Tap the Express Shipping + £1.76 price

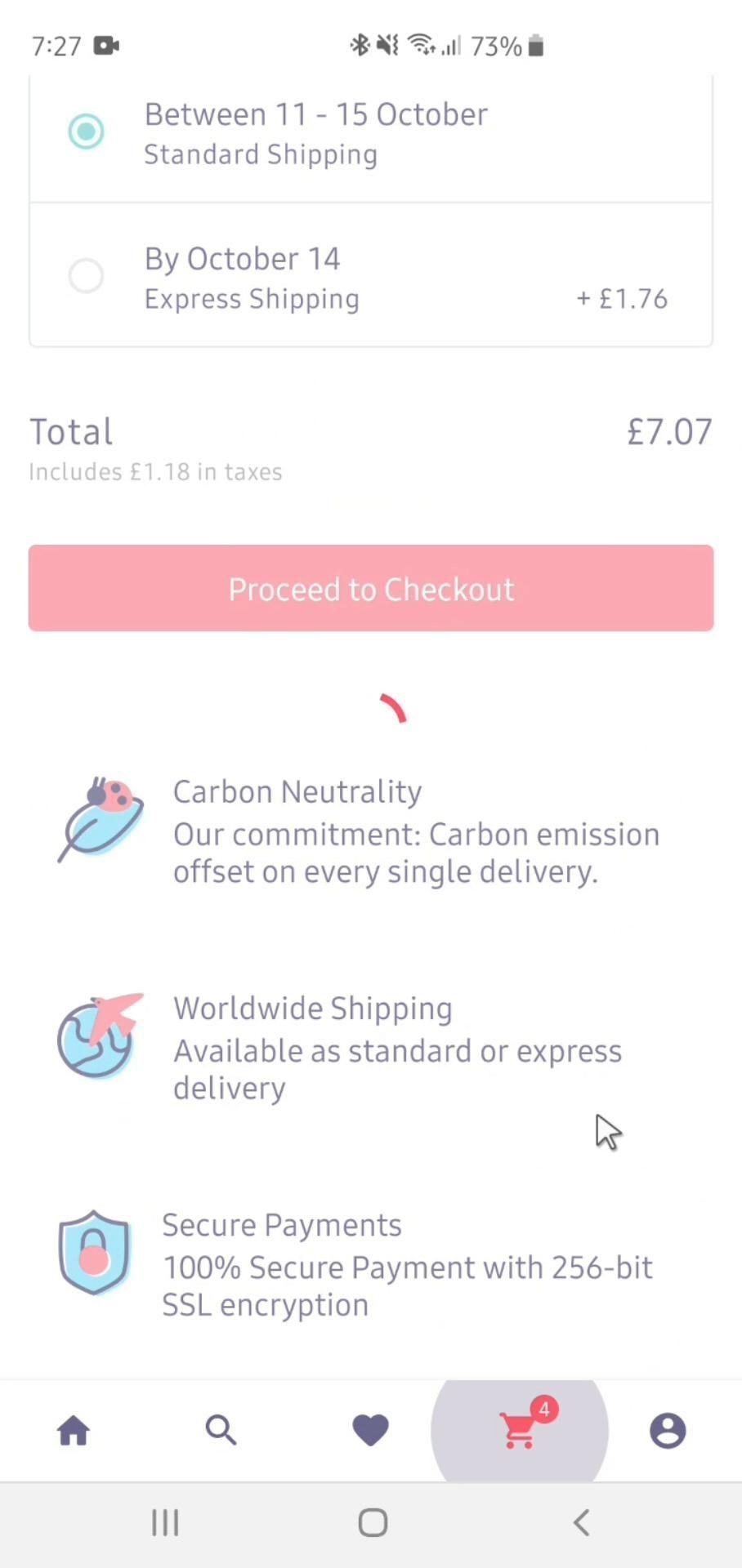(x=622, y=299)
